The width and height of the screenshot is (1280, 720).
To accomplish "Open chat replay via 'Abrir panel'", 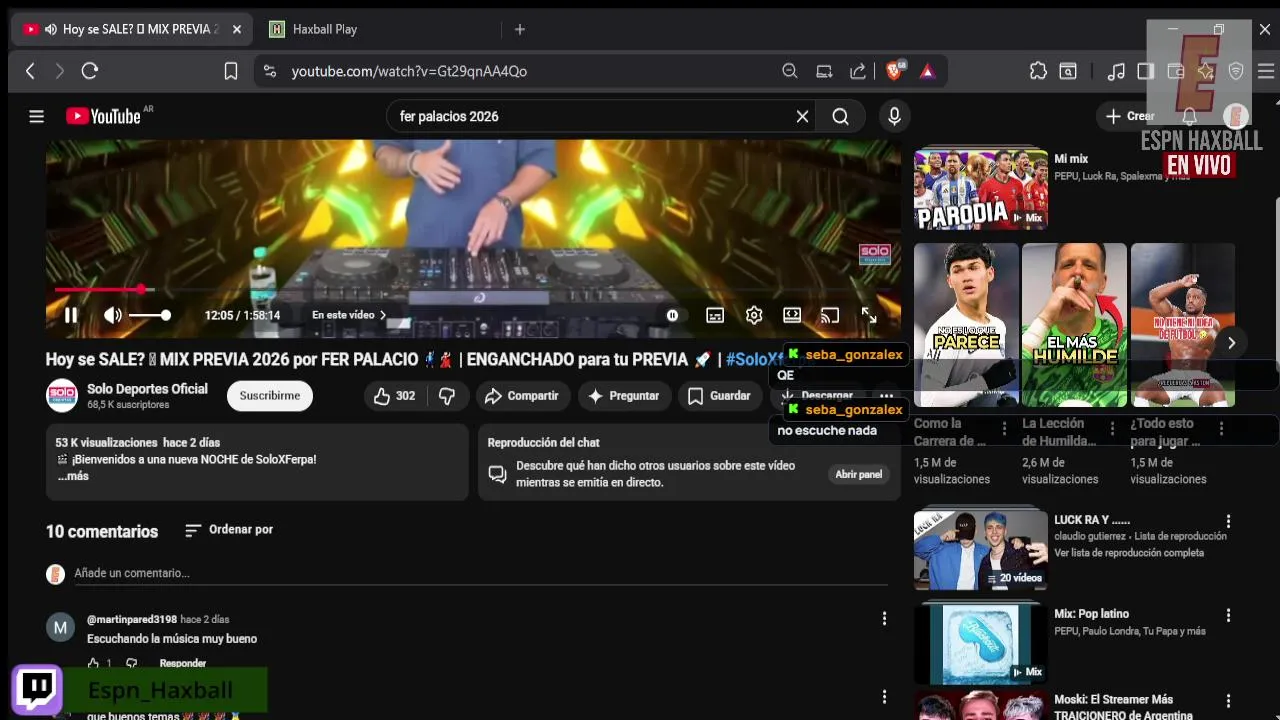I will [858, 474].
